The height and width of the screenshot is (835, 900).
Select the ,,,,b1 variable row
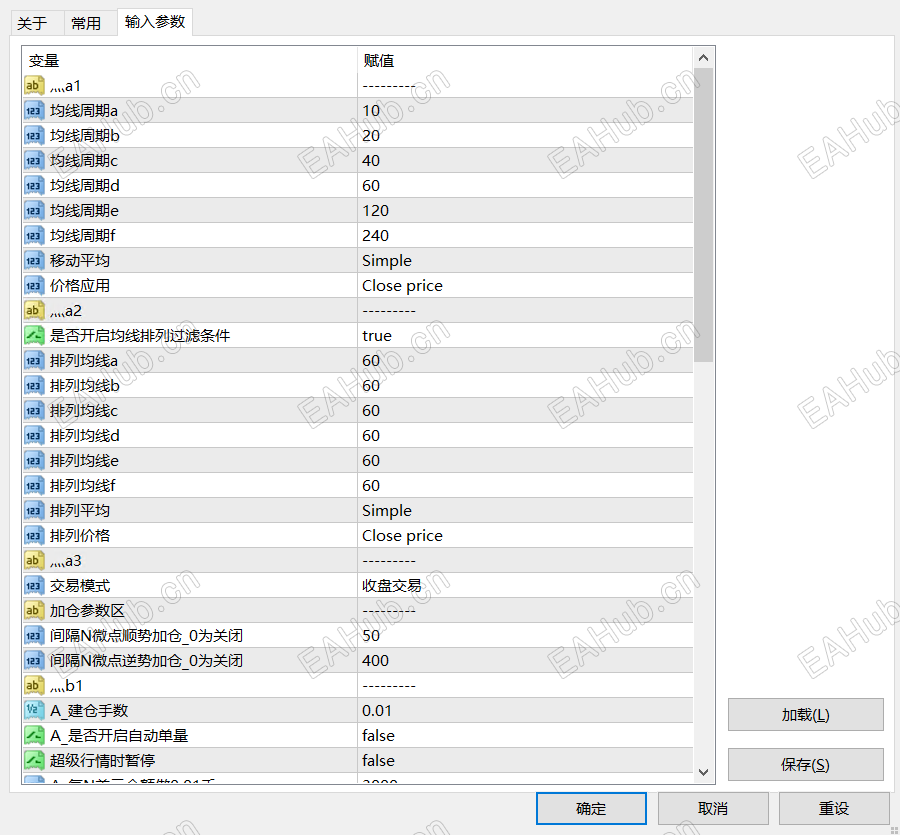tap(358, 686)
